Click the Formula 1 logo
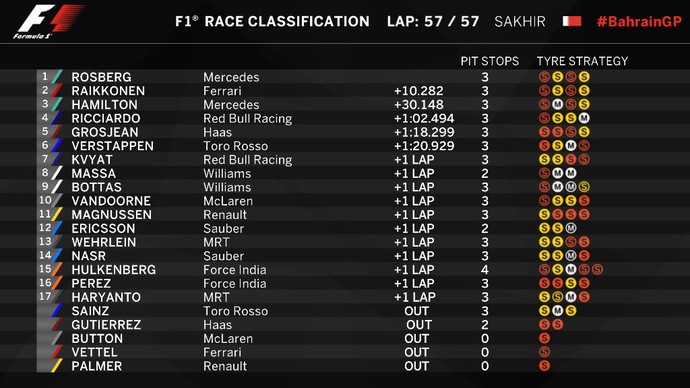 coord(47,21)
